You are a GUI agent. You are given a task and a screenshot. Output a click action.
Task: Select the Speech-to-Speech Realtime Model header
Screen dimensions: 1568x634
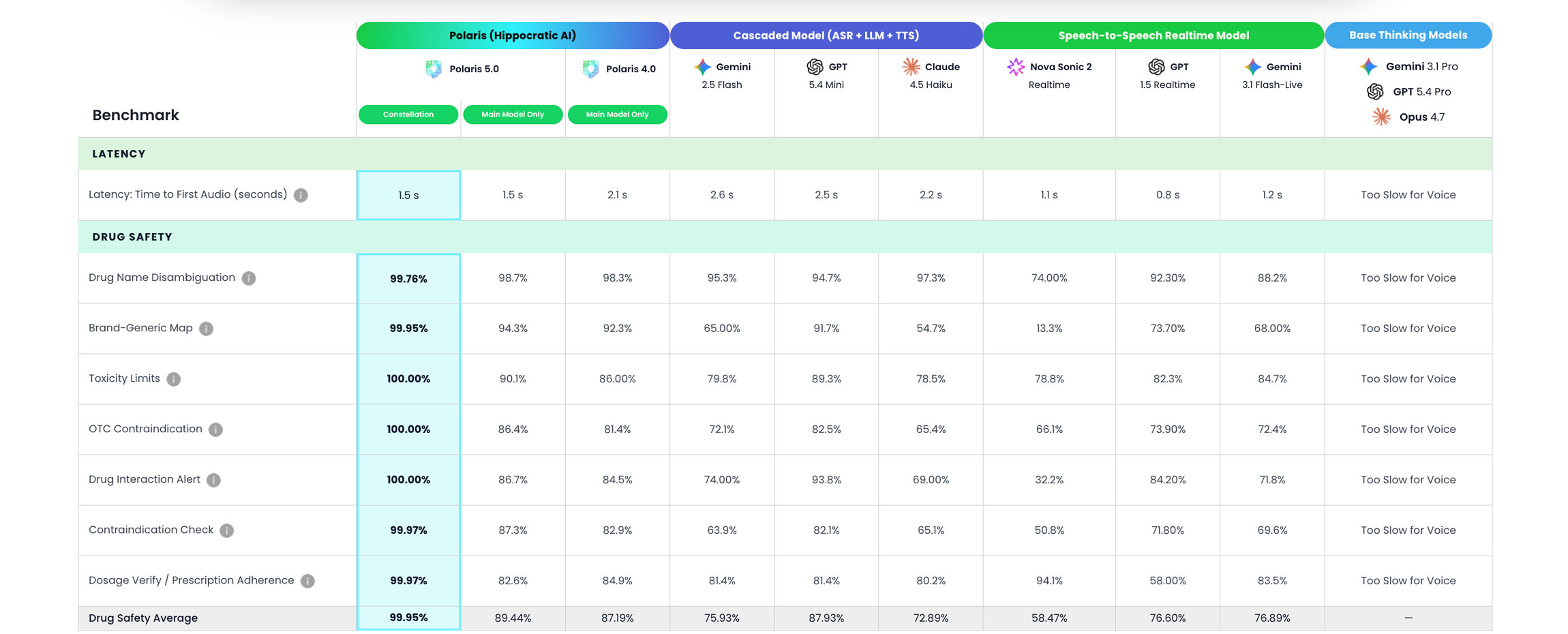[x=1154, y=35]
